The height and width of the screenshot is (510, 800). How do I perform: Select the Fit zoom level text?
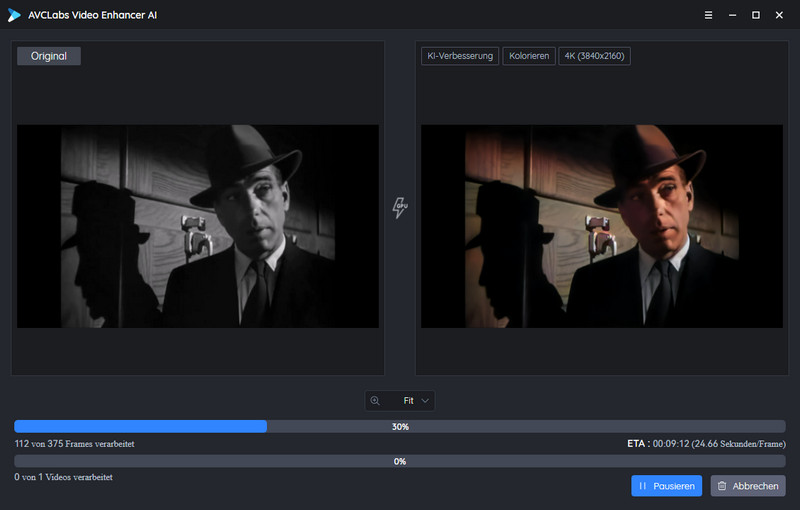408,401
